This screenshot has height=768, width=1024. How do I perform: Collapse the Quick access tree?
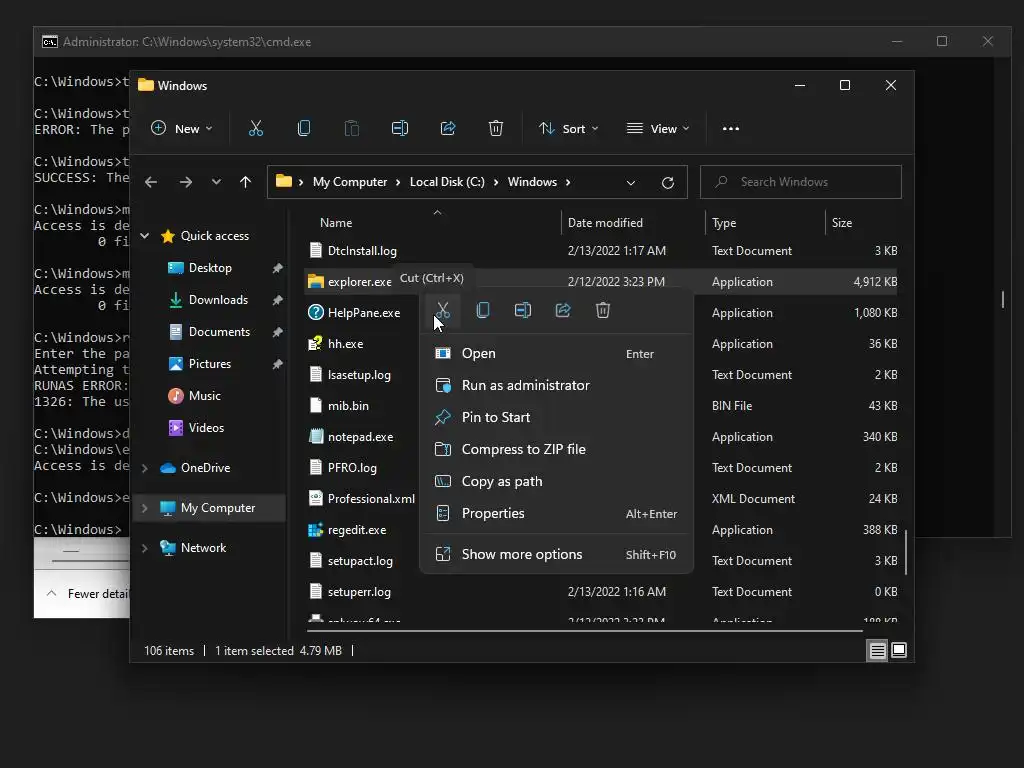tap(145, 236)
